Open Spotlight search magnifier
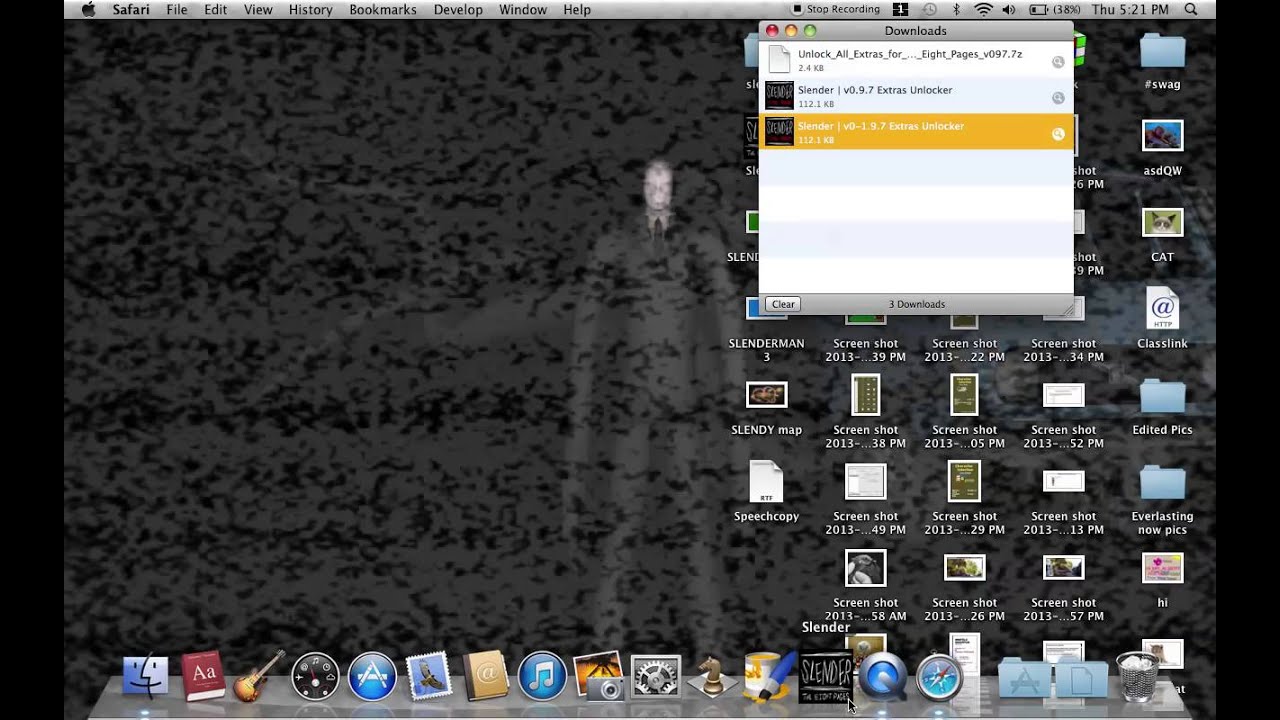 tap(1191, 9)
